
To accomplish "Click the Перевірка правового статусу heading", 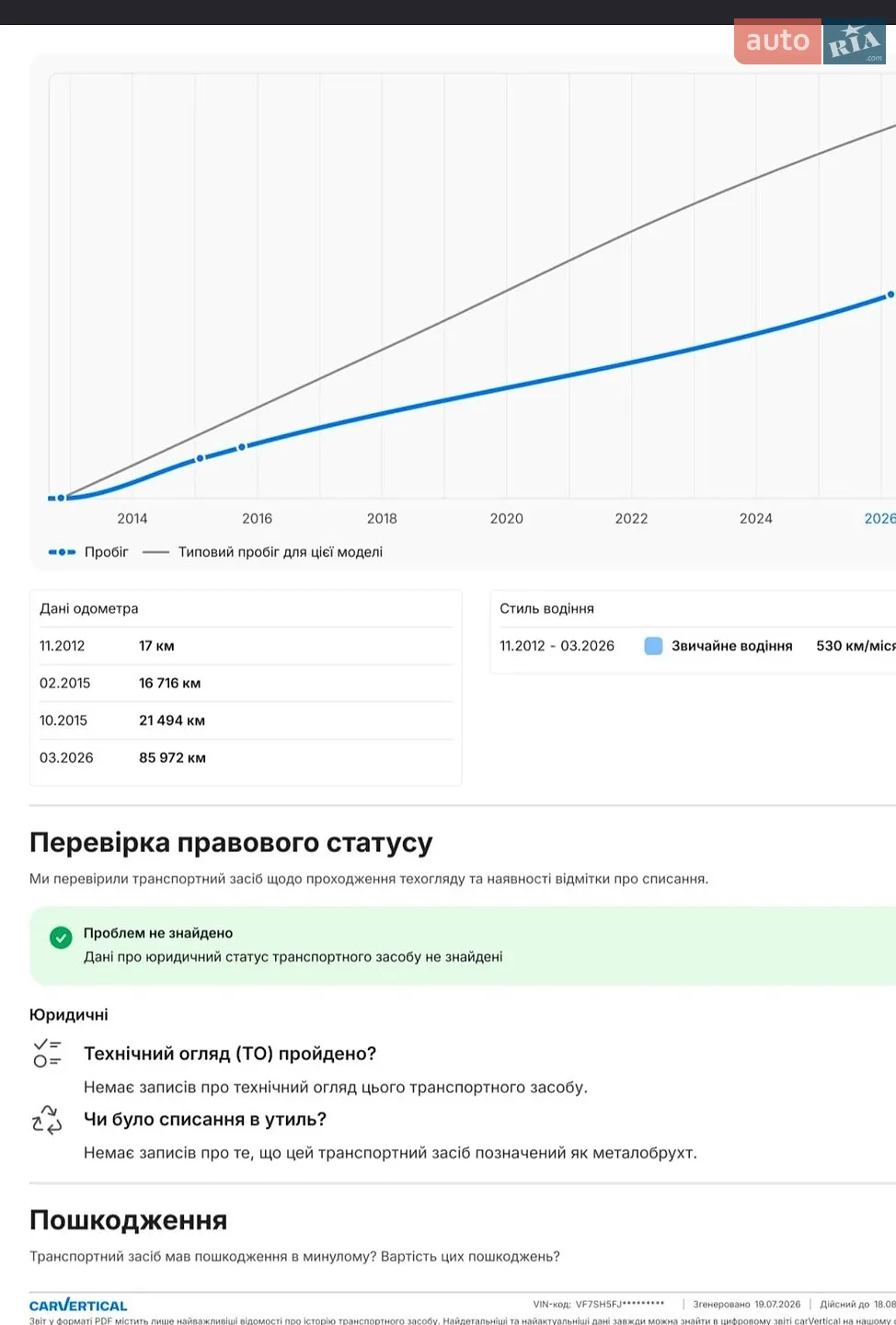I will point(231,843).
